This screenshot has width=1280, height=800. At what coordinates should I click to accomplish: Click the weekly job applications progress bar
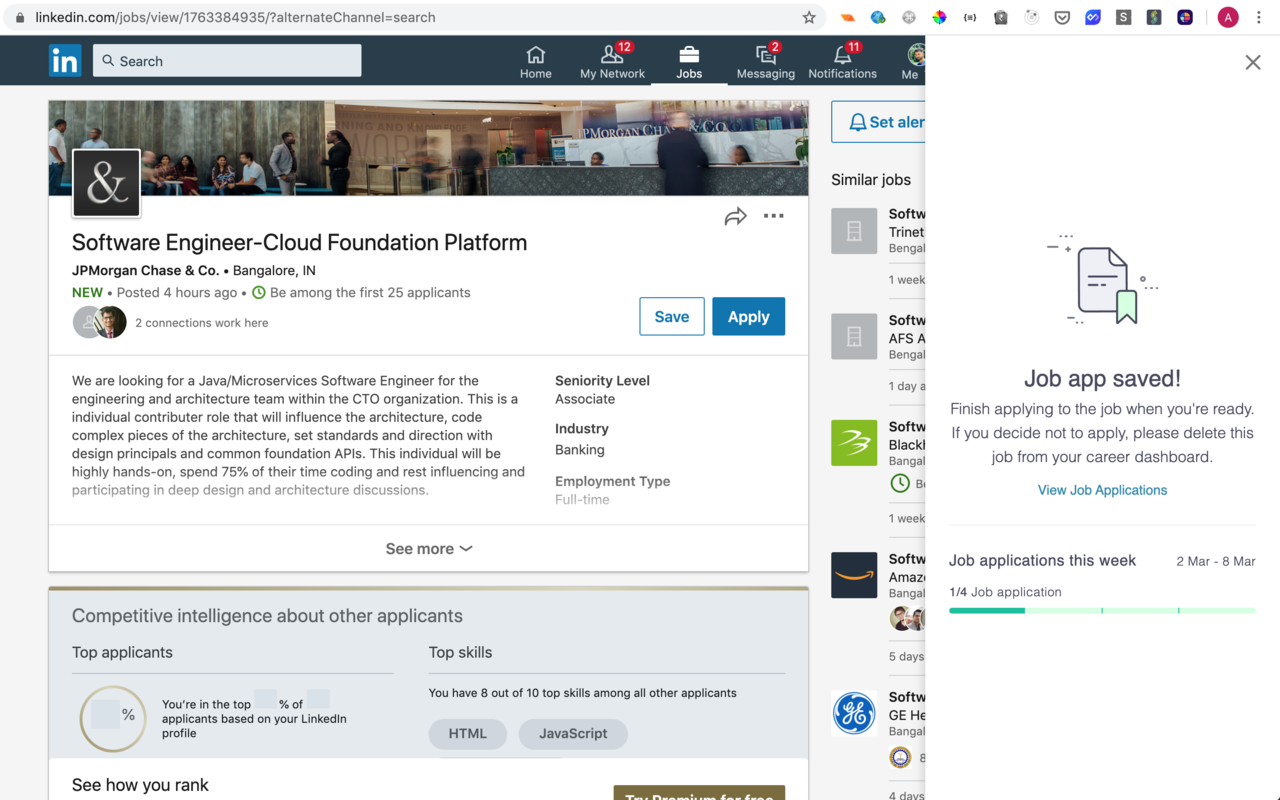click(x=1102, y=610)
